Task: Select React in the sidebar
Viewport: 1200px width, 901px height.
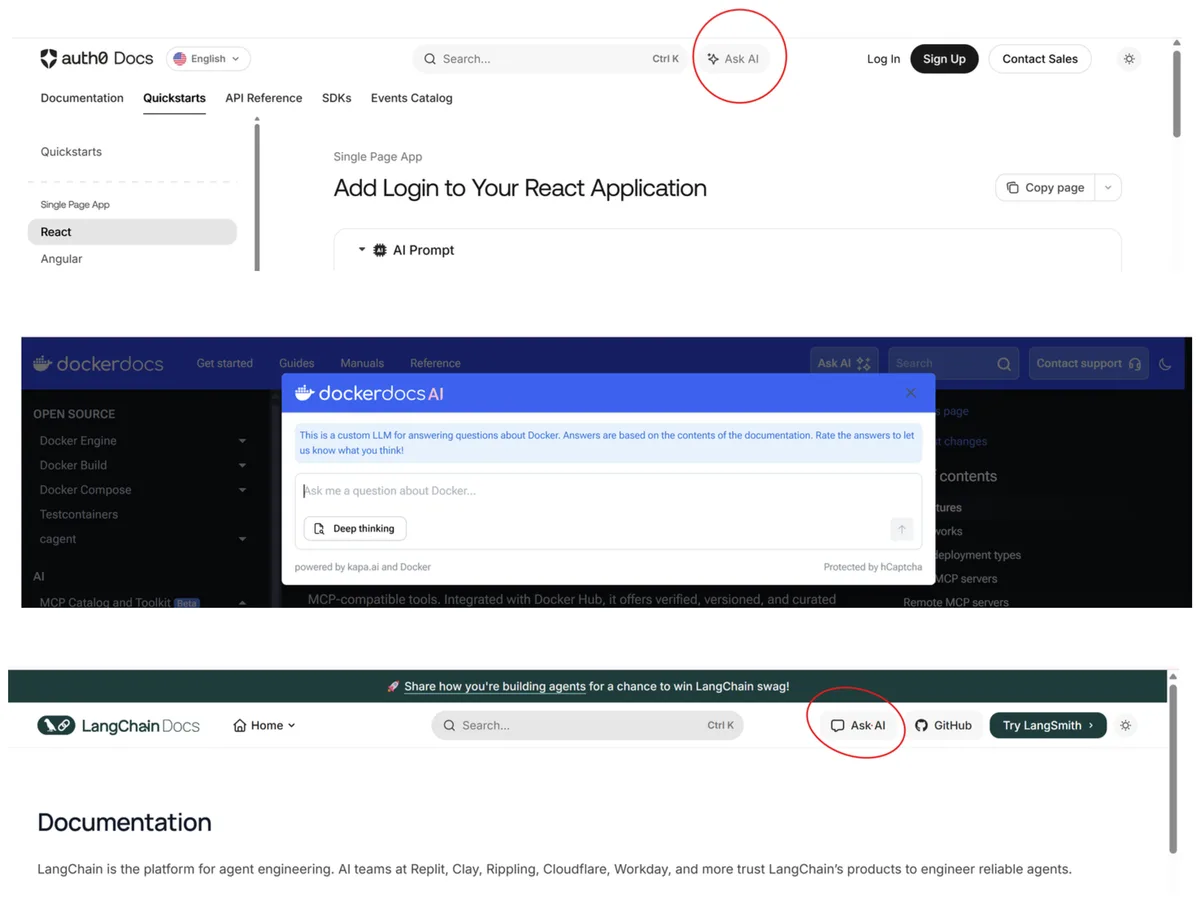Action: coord(132,232)
